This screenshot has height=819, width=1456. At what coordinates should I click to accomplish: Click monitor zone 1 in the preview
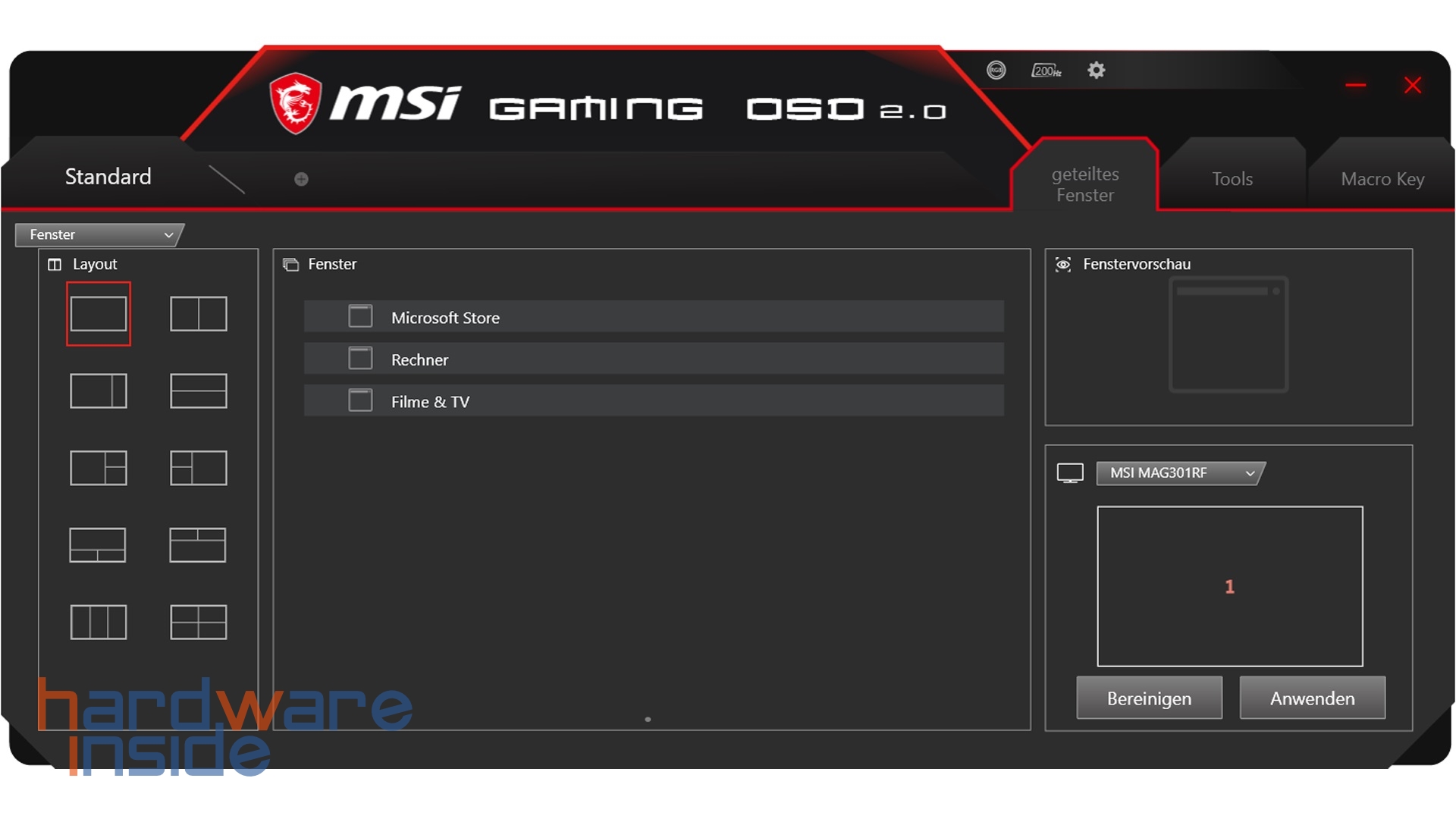(x=1230, y=586)
